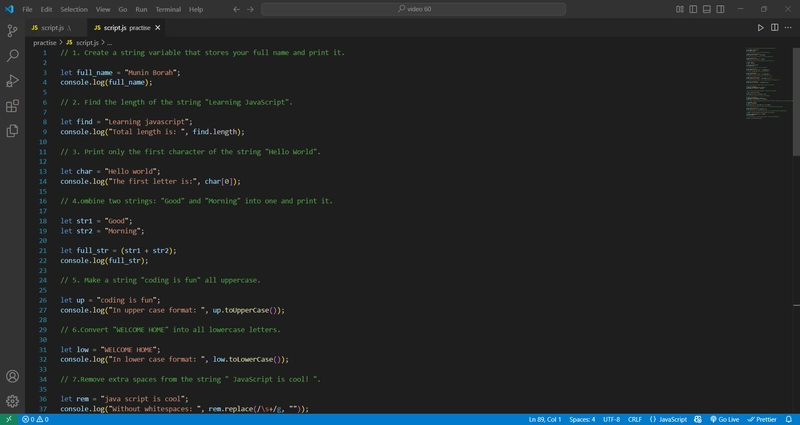Open the Go menu
The image size is (800, 425).
tap(122, 9)
